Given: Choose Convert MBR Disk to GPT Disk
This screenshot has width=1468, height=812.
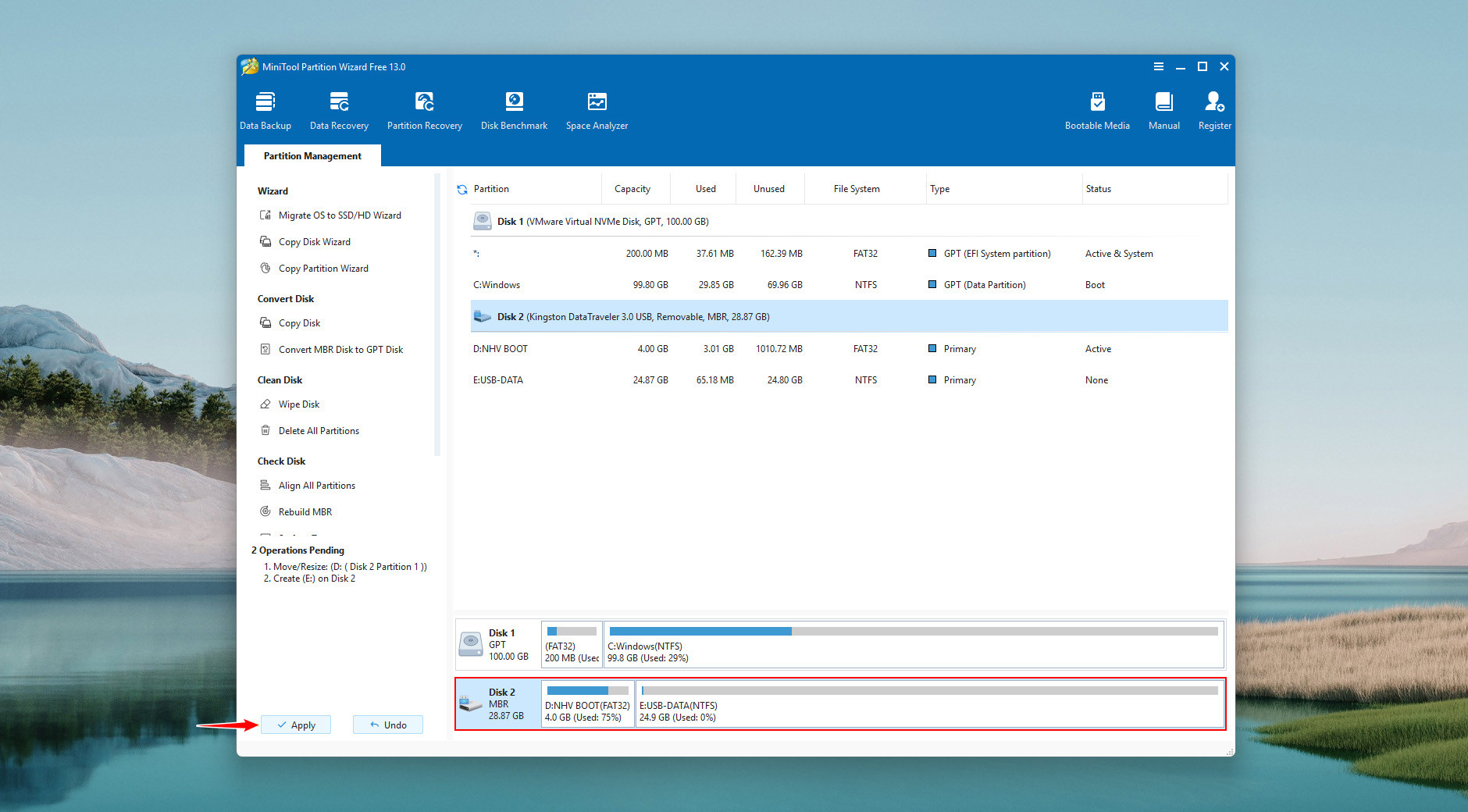Looking at the screenshot, I should (x=340, y=350).
